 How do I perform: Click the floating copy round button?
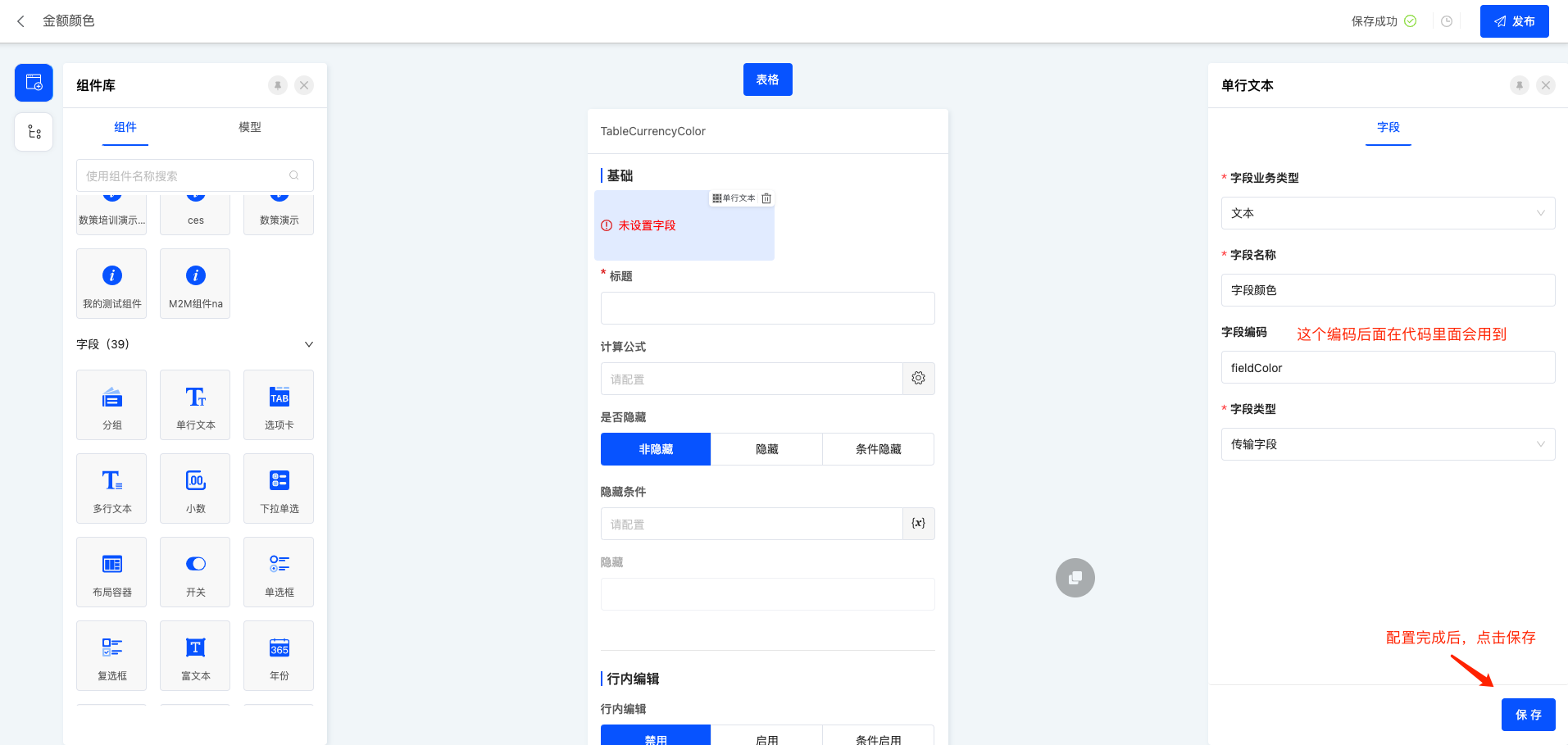(x=1075, y=578)
